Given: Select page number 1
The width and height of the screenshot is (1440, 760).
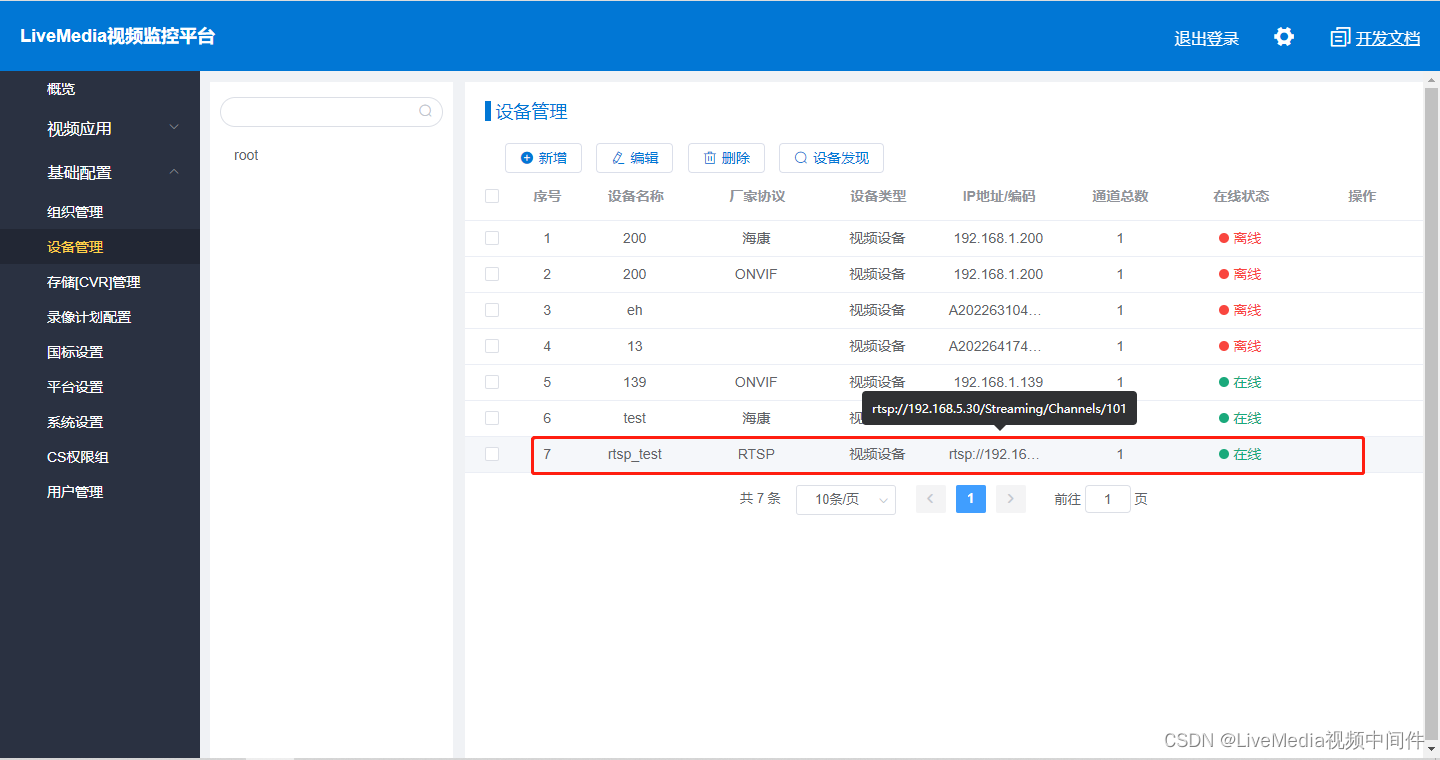Looking at the screenshot, I should tap(971, 499).
